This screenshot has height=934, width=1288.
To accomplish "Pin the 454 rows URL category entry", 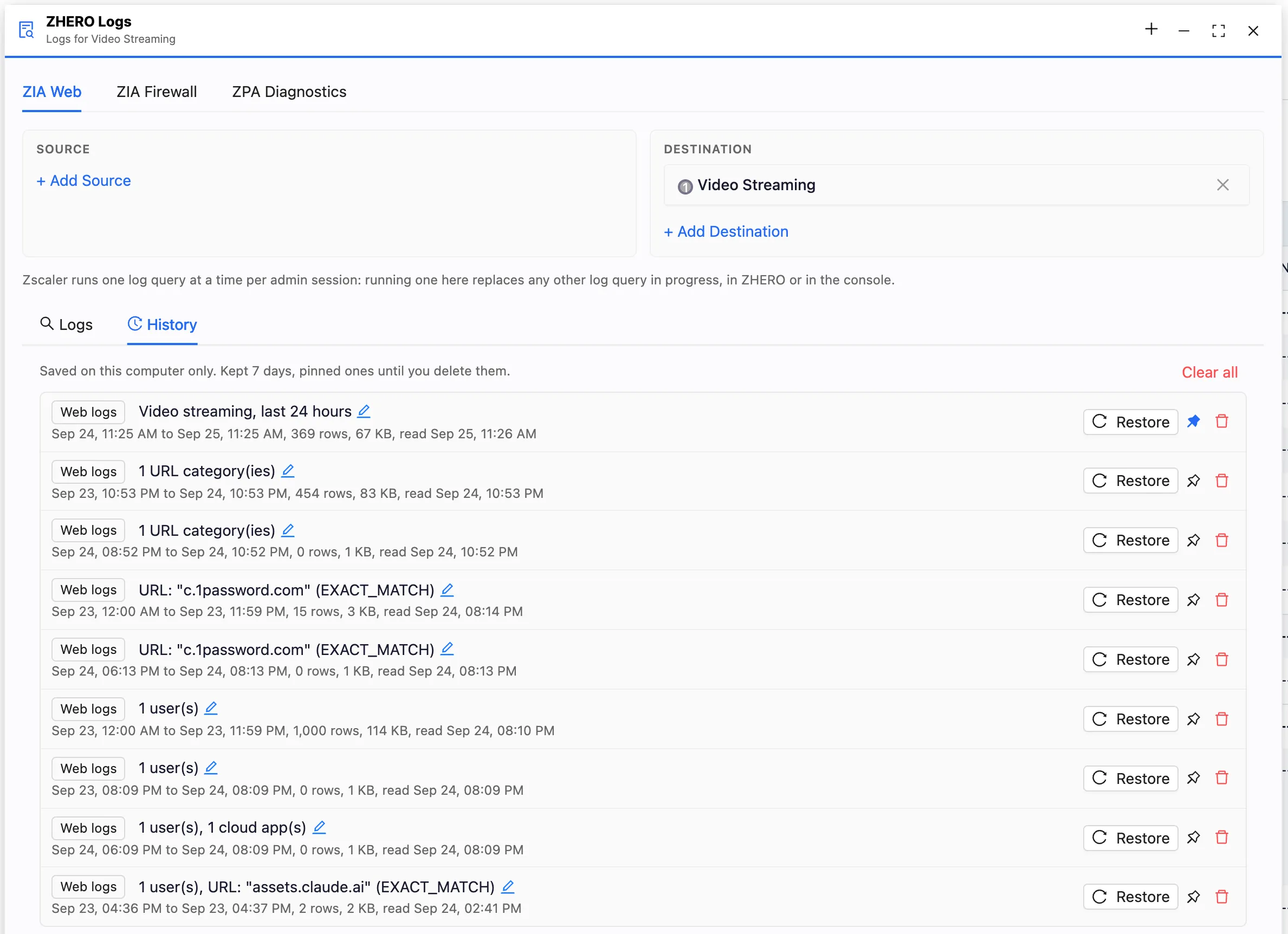I will [x=1194, y=481].
